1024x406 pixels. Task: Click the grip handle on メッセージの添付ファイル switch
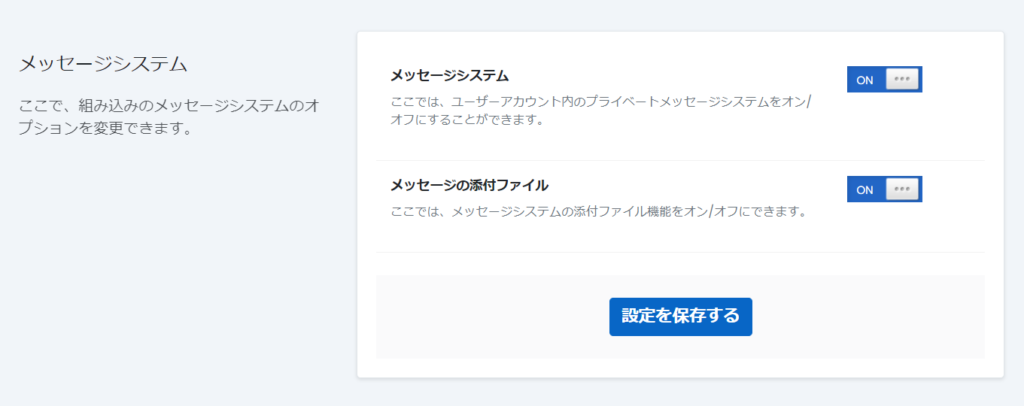(902, 189)
